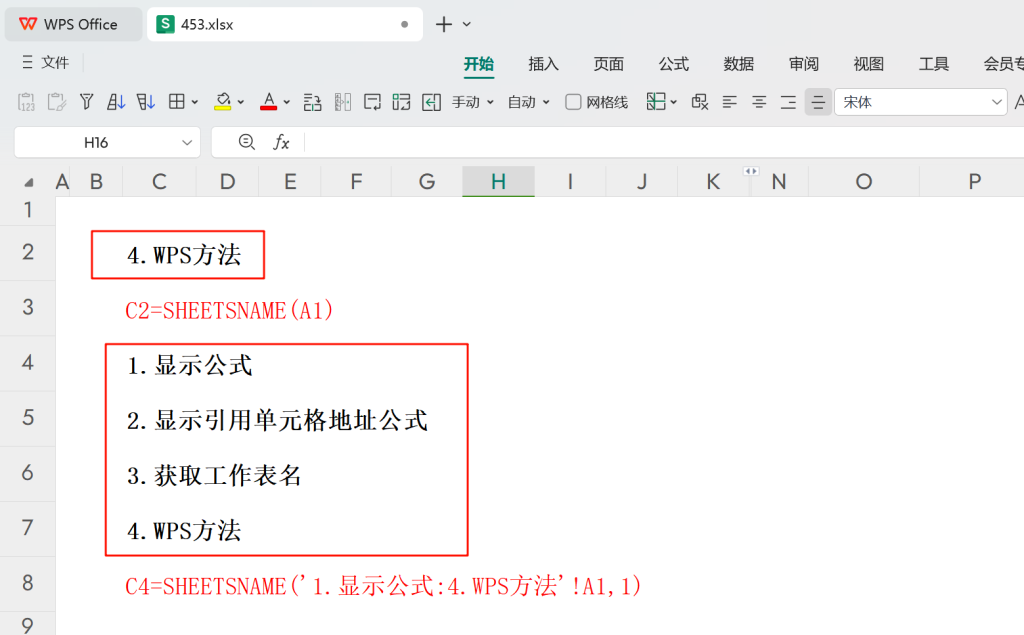Switch to the 开始 tab
Viewport: 1024px width, 635px height.
point(479,64)
